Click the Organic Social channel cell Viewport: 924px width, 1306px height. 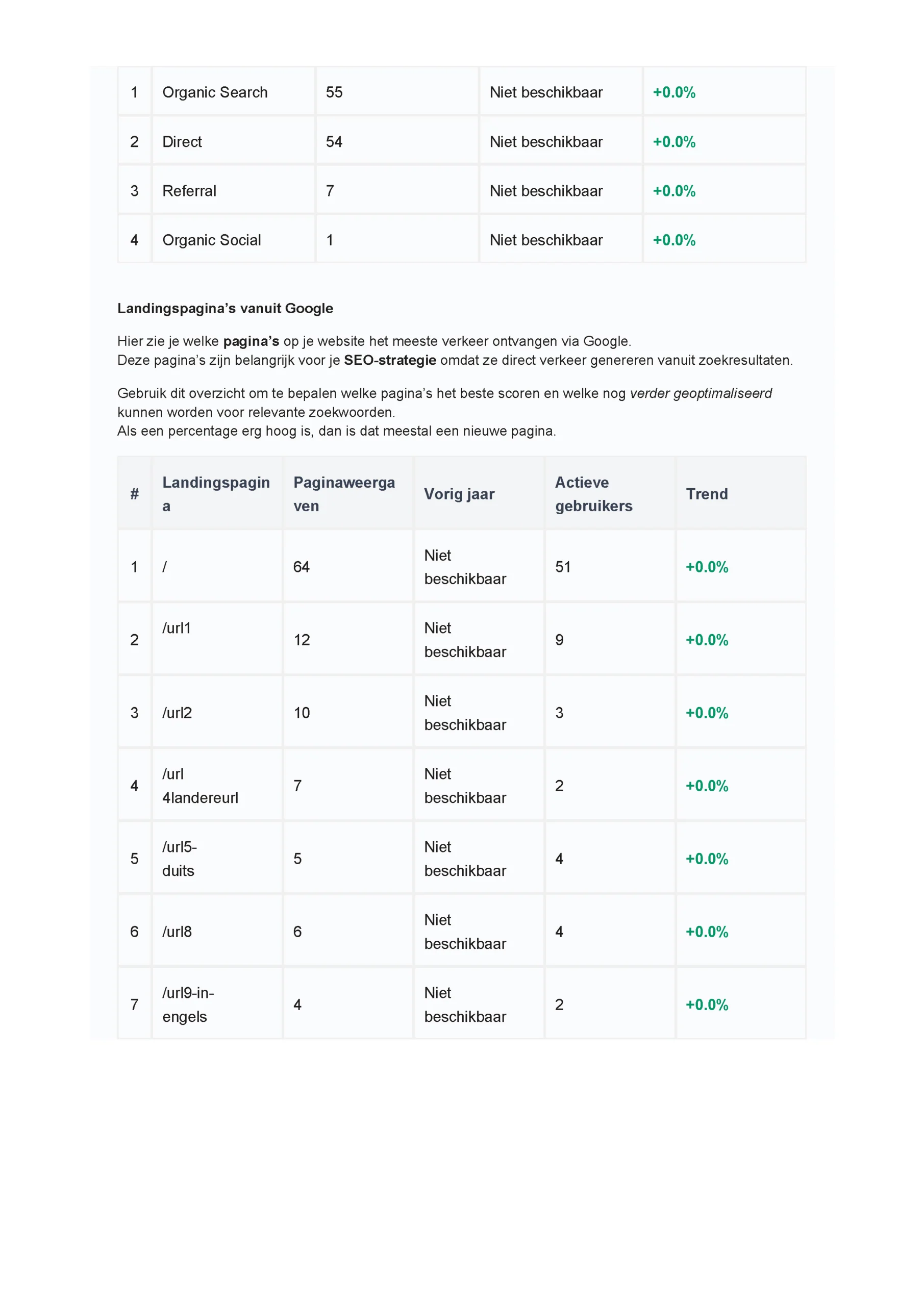tap(212, 240)
